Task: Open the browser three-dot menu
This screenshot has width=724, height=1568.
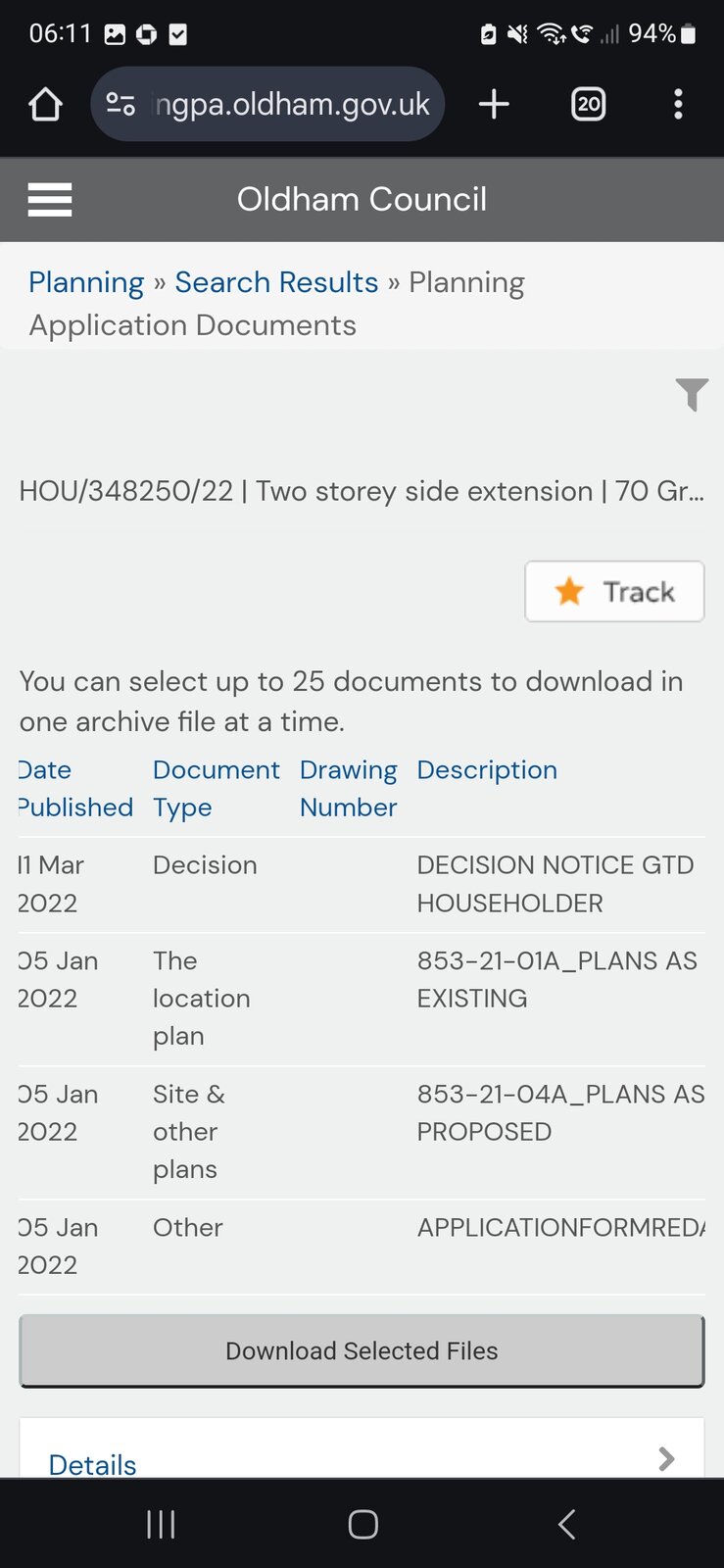Action: 678,104
